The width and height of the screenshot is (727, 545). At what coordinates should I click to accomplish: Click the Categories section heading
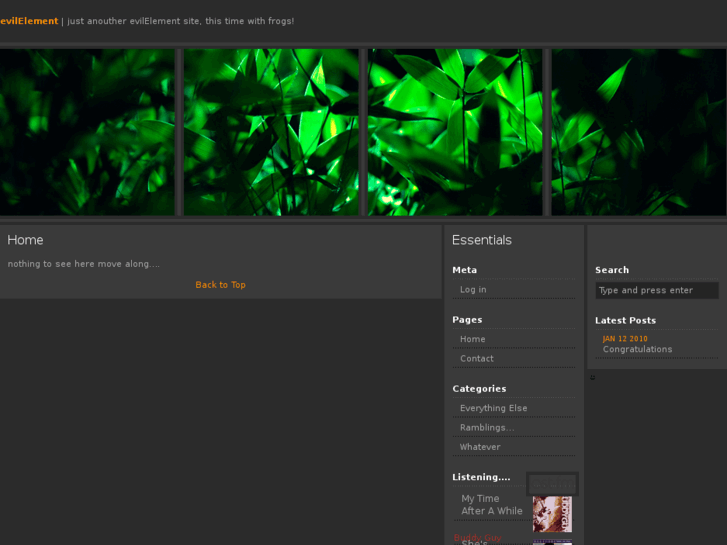coord(479,389)
